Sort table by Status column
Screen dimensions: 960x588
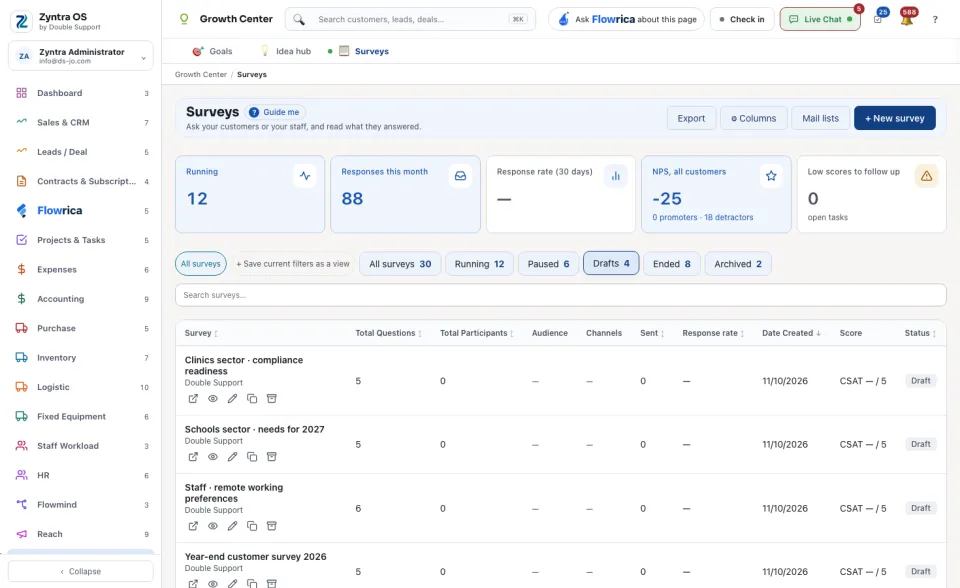coord(920,333)
